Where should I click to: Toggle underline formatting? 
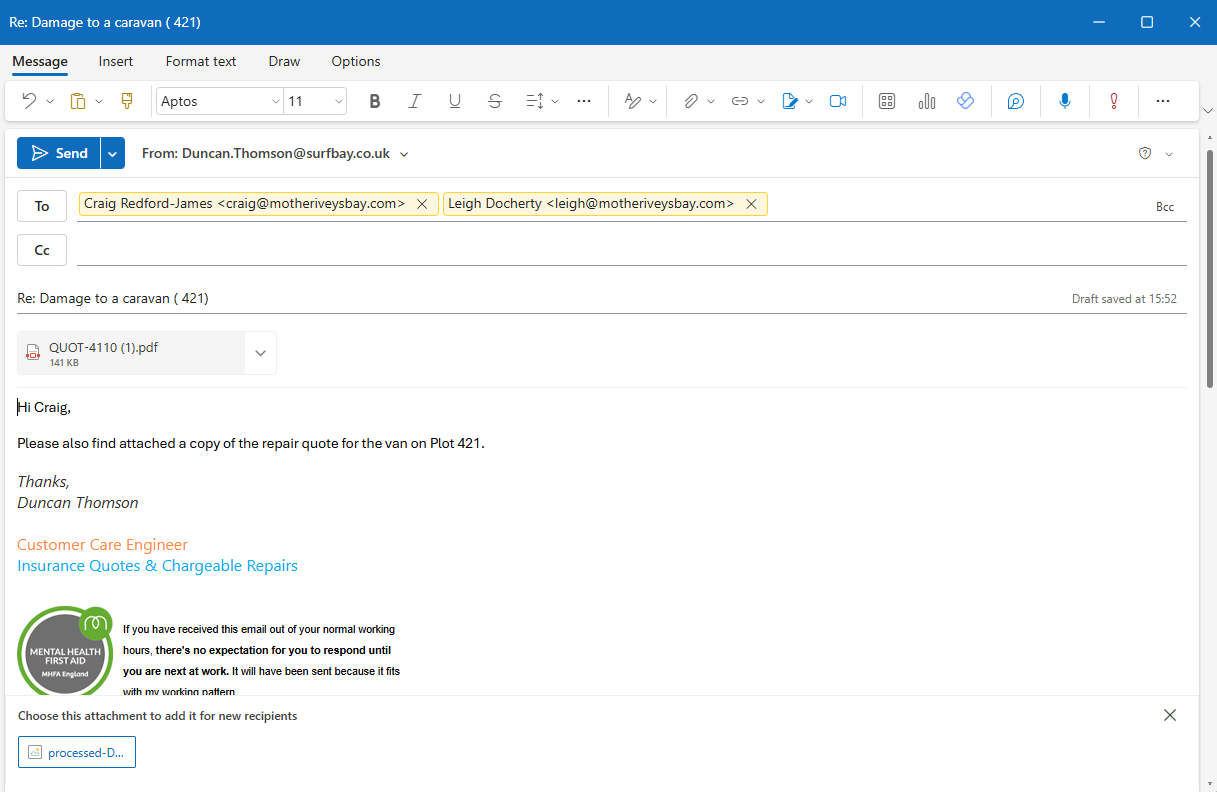click(455, 101)
